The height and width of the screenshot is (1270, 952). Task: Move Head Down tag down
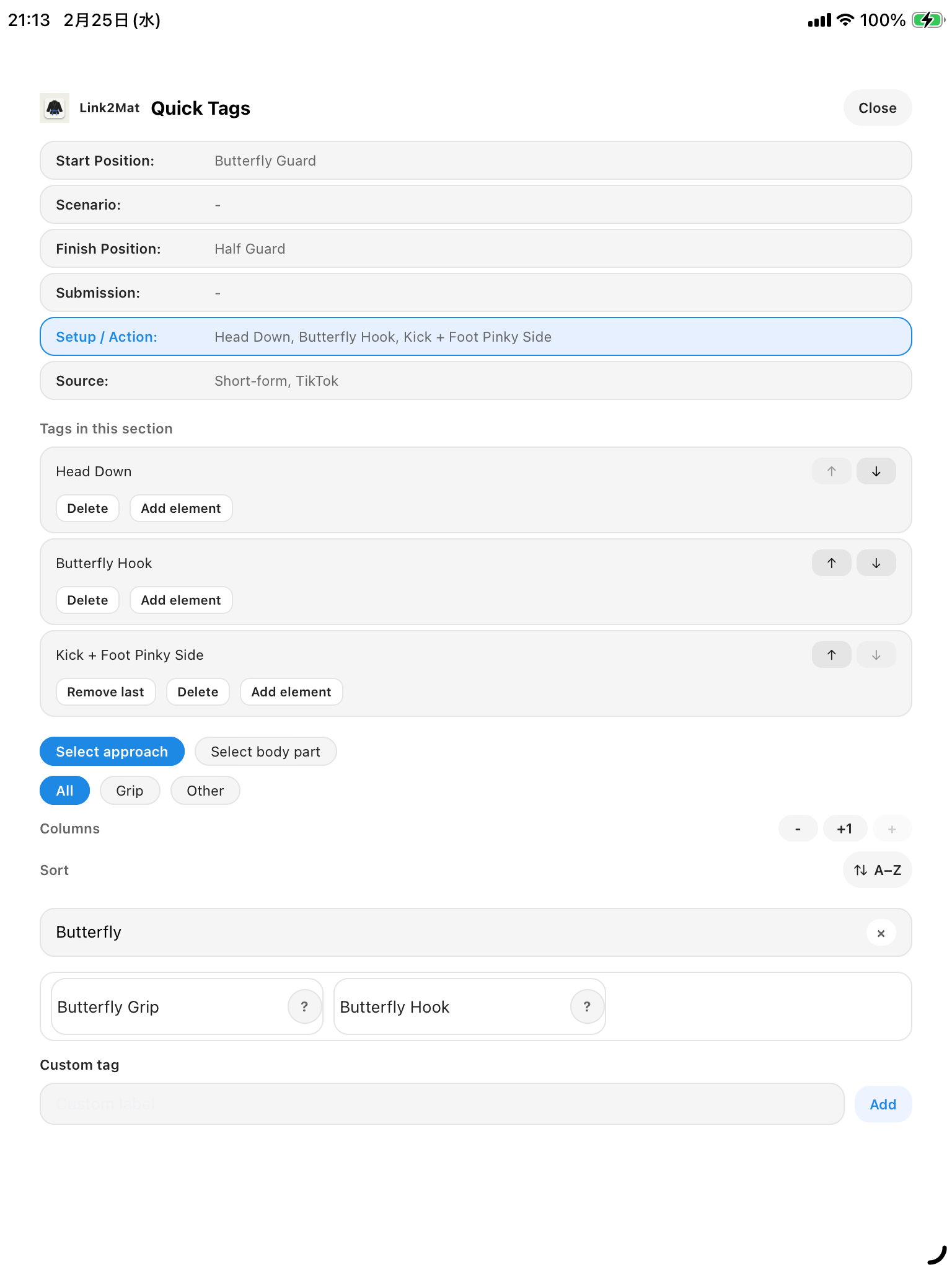(x=876, y=471)
